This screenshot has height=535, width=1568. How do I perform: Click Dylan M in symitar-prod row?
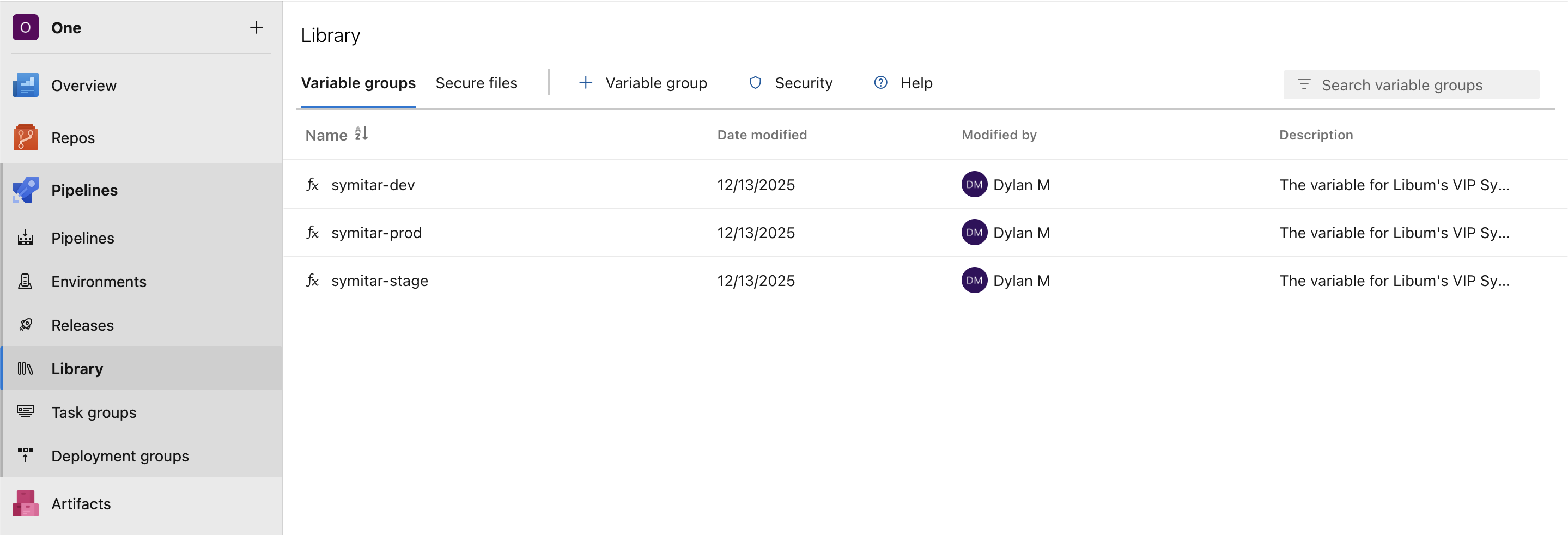(x=1022, y=233)
